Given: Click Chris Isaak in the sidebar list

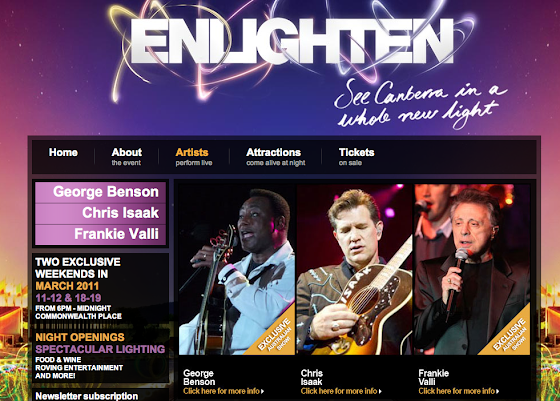Looking at the screenshot, I should point(100,213).
